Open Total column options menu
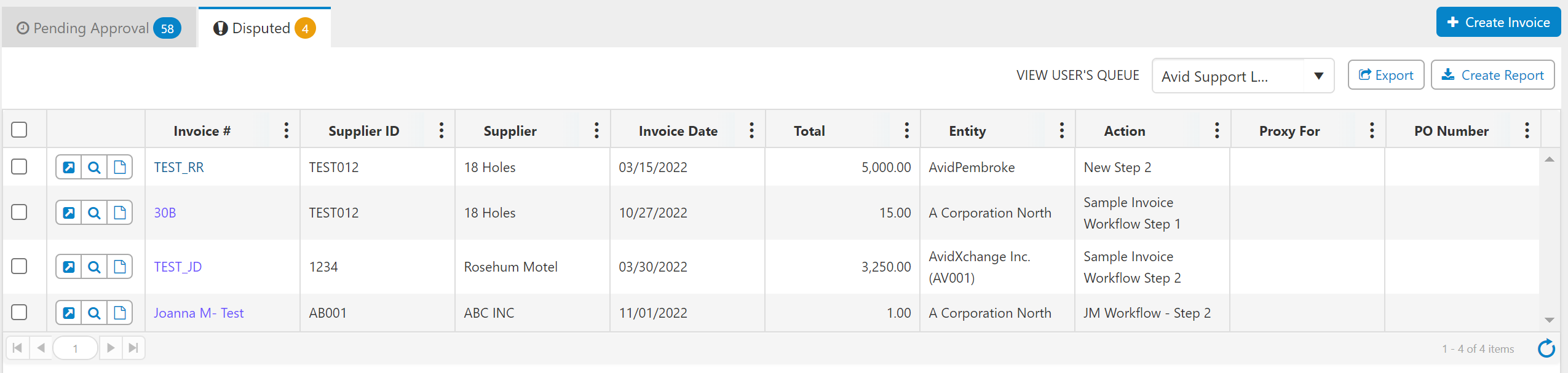This screenshot has width=1568, height=373. pos(906,130)
